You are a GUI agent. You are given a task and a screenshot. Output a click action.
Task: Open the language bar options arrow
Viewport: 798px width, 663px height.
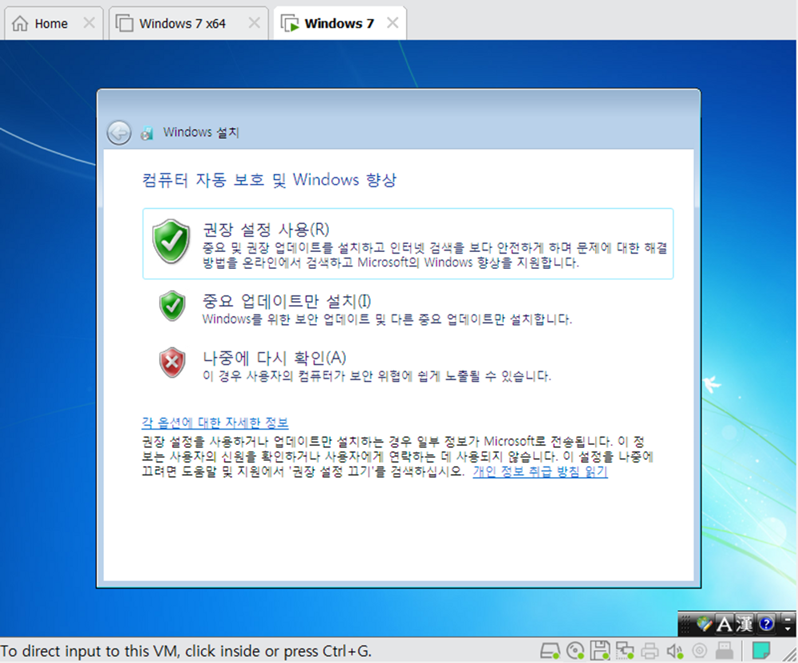pyautogui.click(x=787, y=629)
